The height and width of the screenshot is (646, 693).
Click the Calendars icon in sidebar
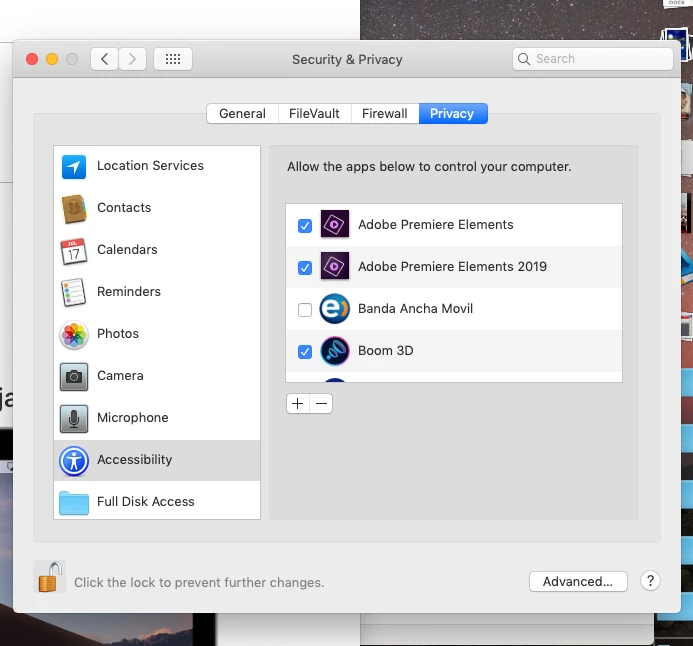click(74, 251)
